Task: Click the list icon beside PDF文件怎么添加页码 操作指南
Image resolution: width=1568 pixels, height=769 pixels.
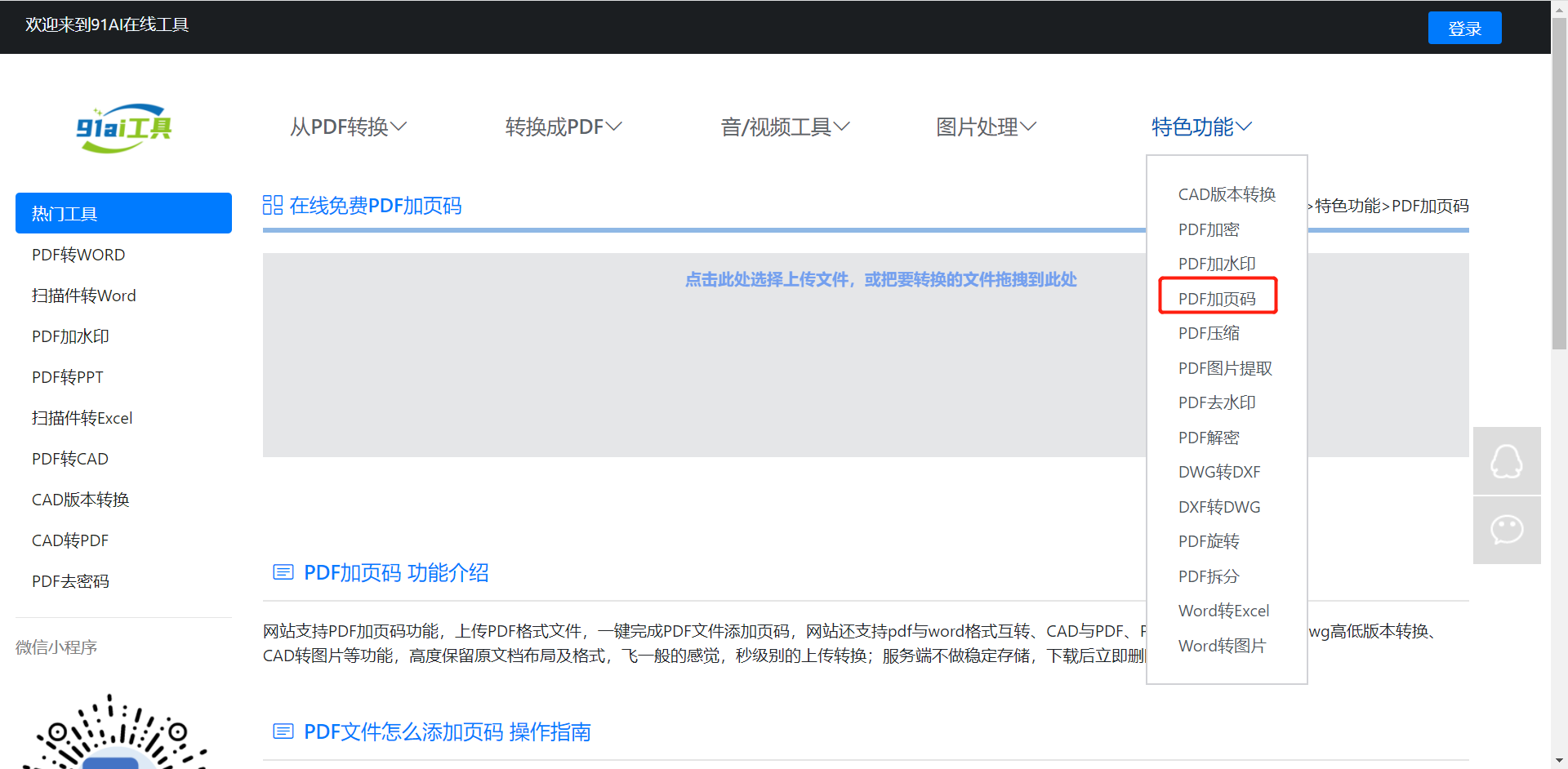Action: click(x=283, y=731)
